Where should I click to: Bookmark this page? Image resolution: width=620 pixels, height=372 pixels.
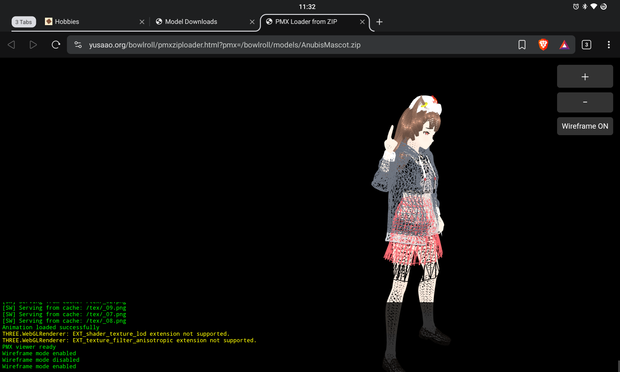pyautogui.click(x=522, y=45)
